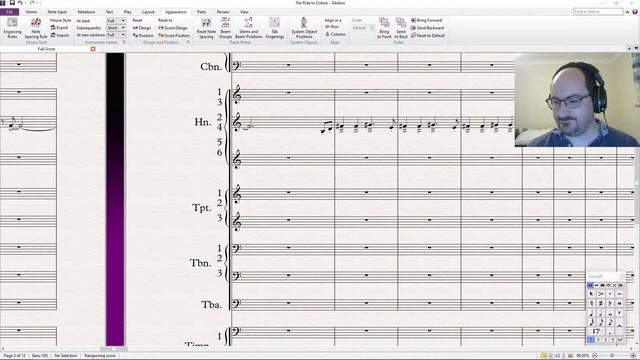
Task: Click zoom in plus button
Action: click(633, 356)
